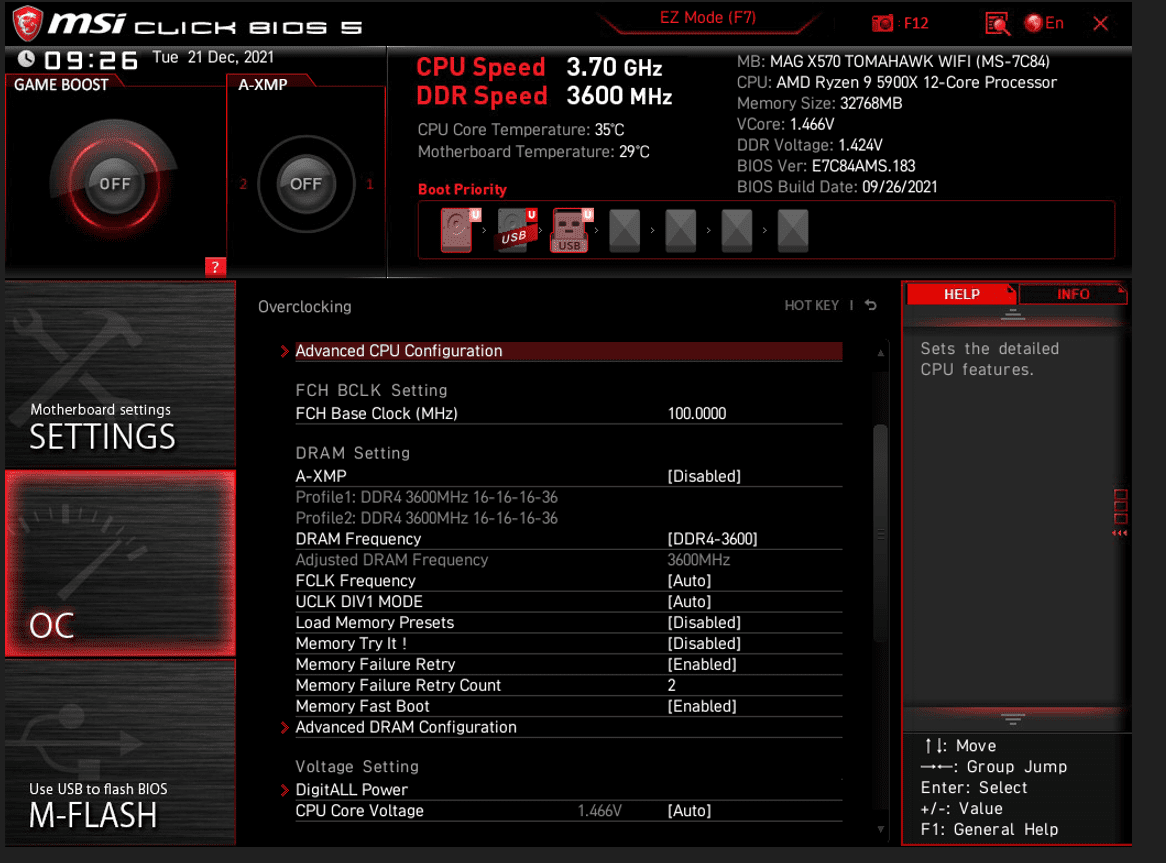Click the DRAM Setting section header
The image size is (1166, 863).
coord(352,453)
